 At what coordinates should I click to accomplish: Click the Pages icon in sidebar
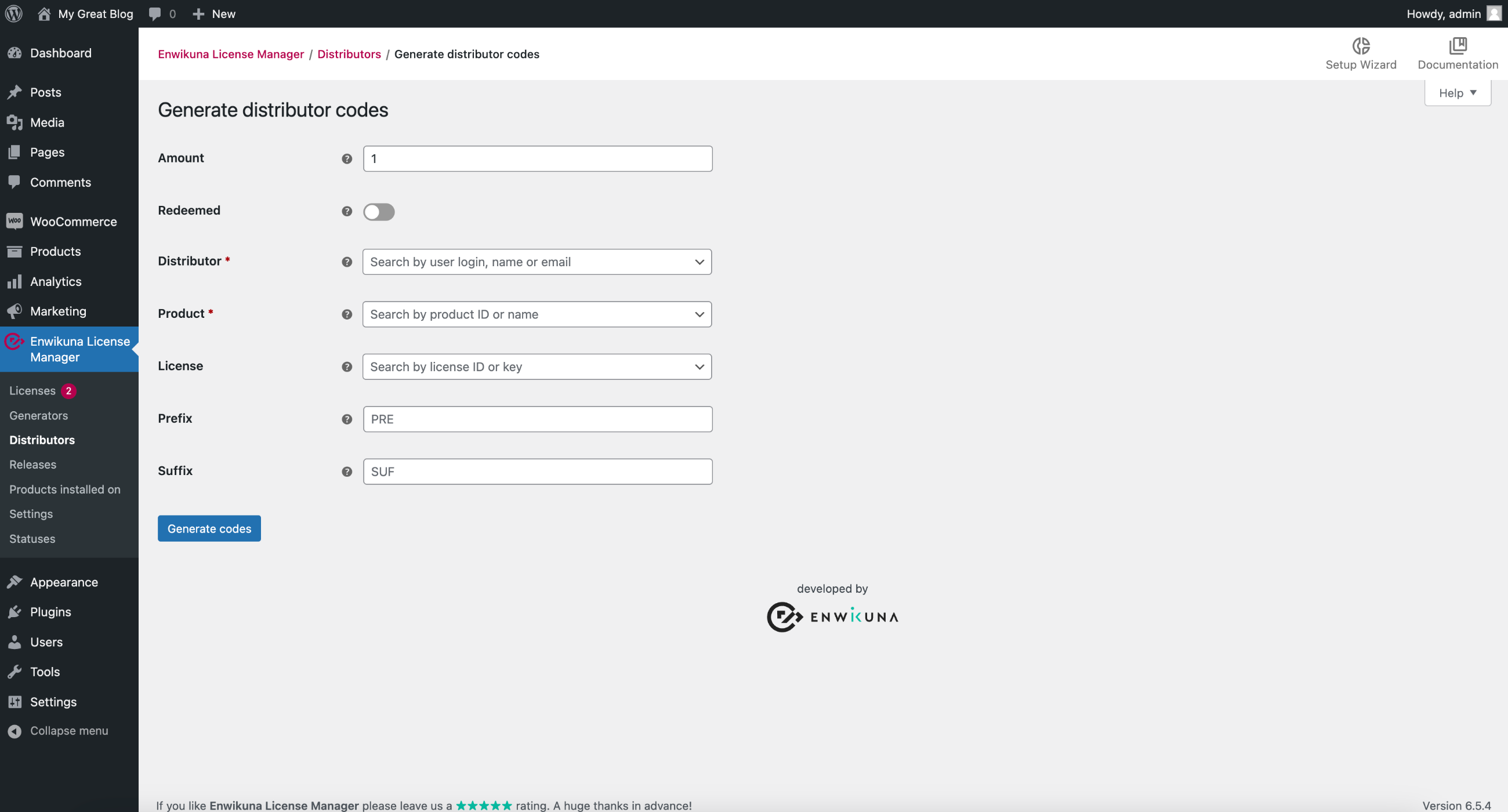(x=14, y=152)
